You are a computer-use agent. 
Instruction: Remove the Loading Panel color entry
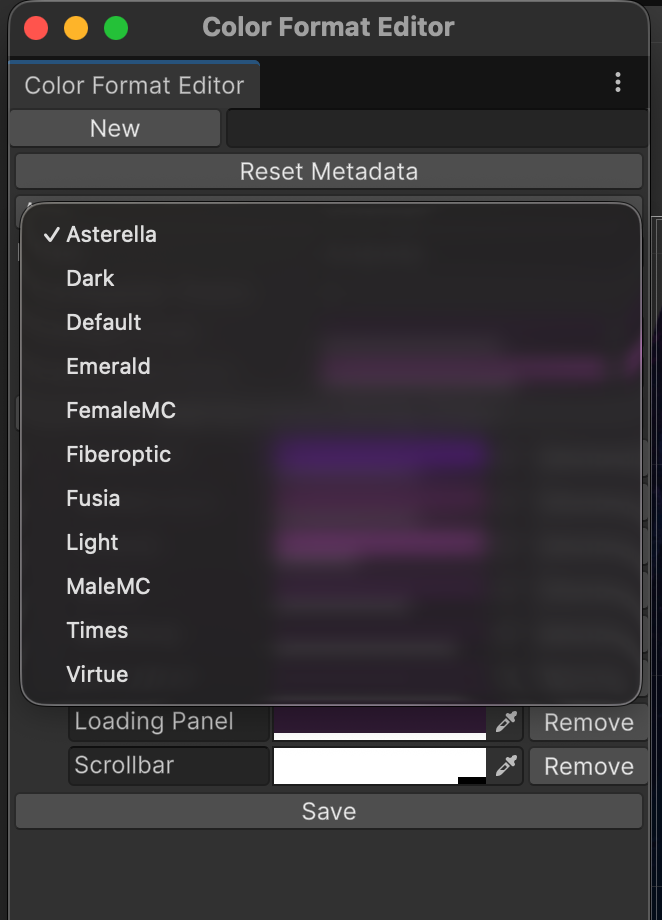588,723
